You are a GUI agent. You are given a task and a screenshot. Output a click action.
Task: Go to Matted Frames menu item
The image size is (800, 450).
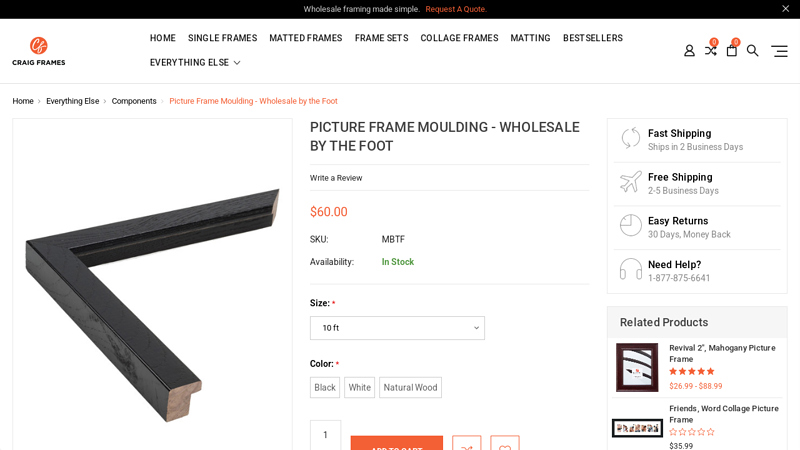point(305,38)
